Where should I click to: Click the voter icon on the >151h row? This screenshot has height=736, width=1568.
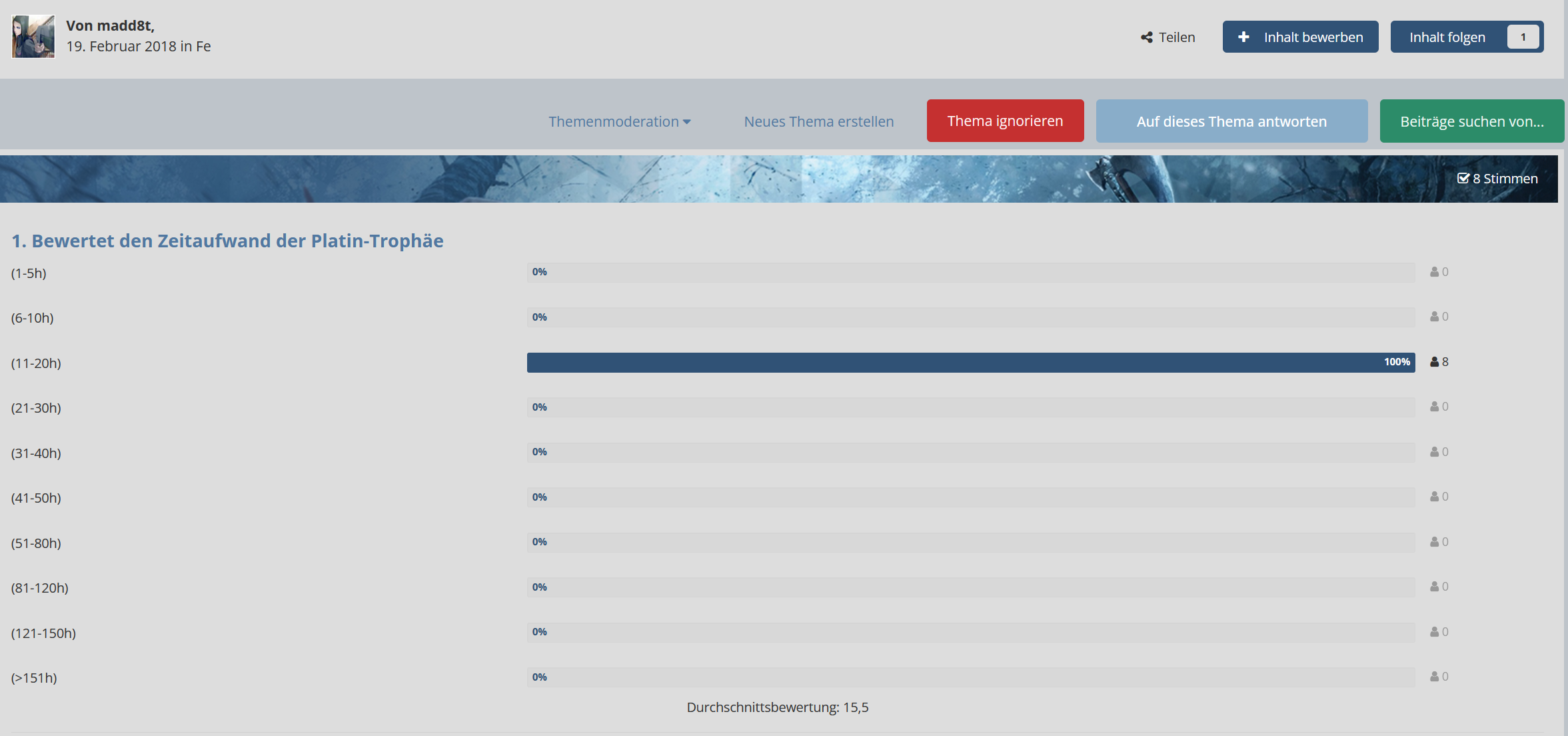[1434, 677]
